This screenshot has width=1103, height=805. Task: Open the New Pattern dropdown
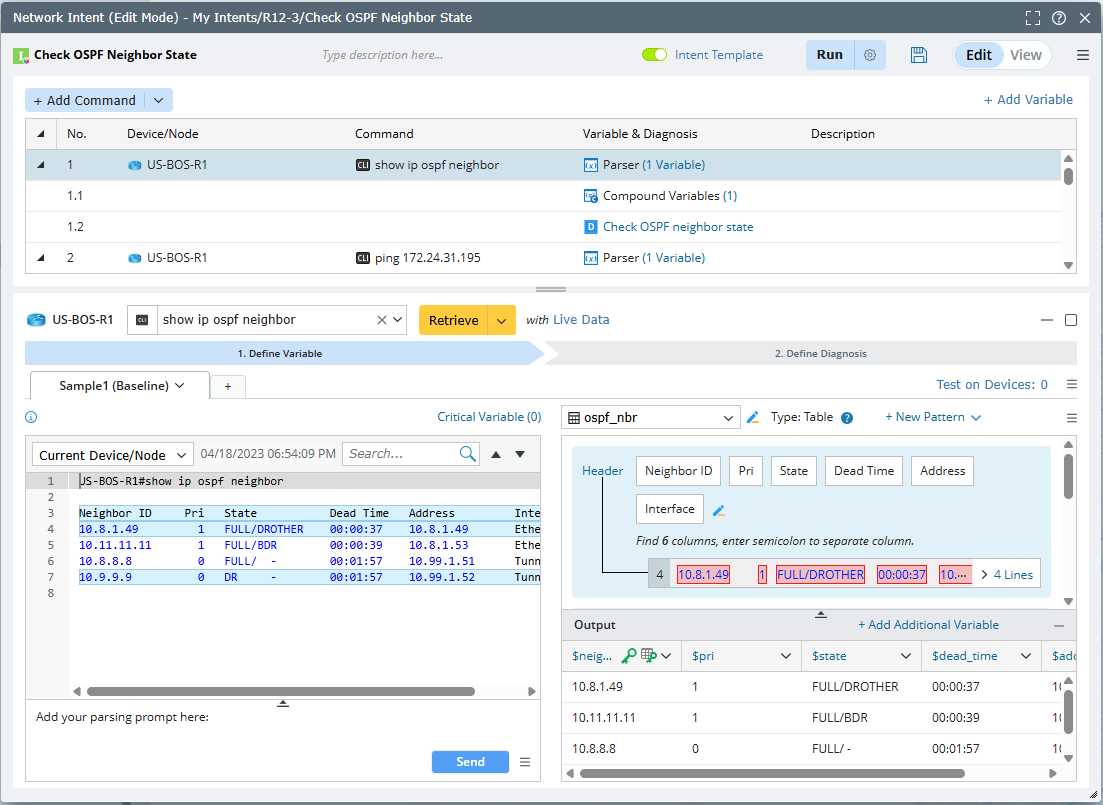click(x=932, y=417)
